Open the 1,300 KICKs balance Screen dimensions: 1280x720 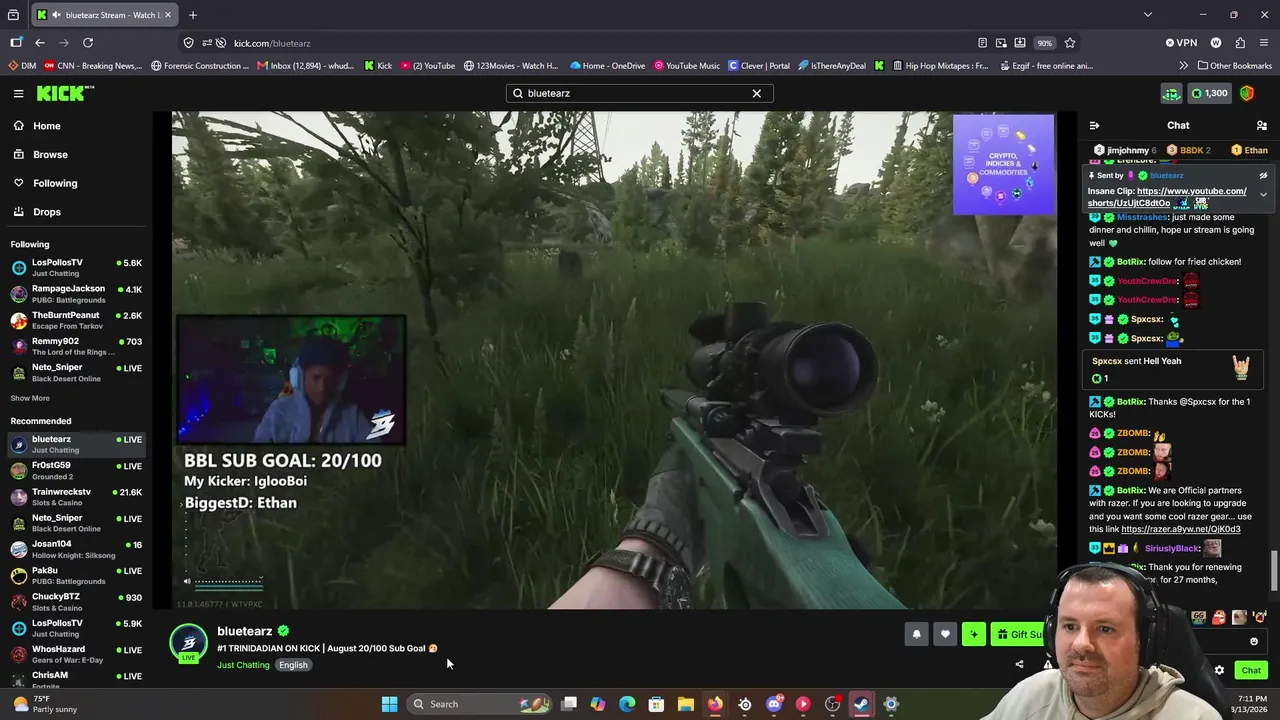tap(1209, 93)
